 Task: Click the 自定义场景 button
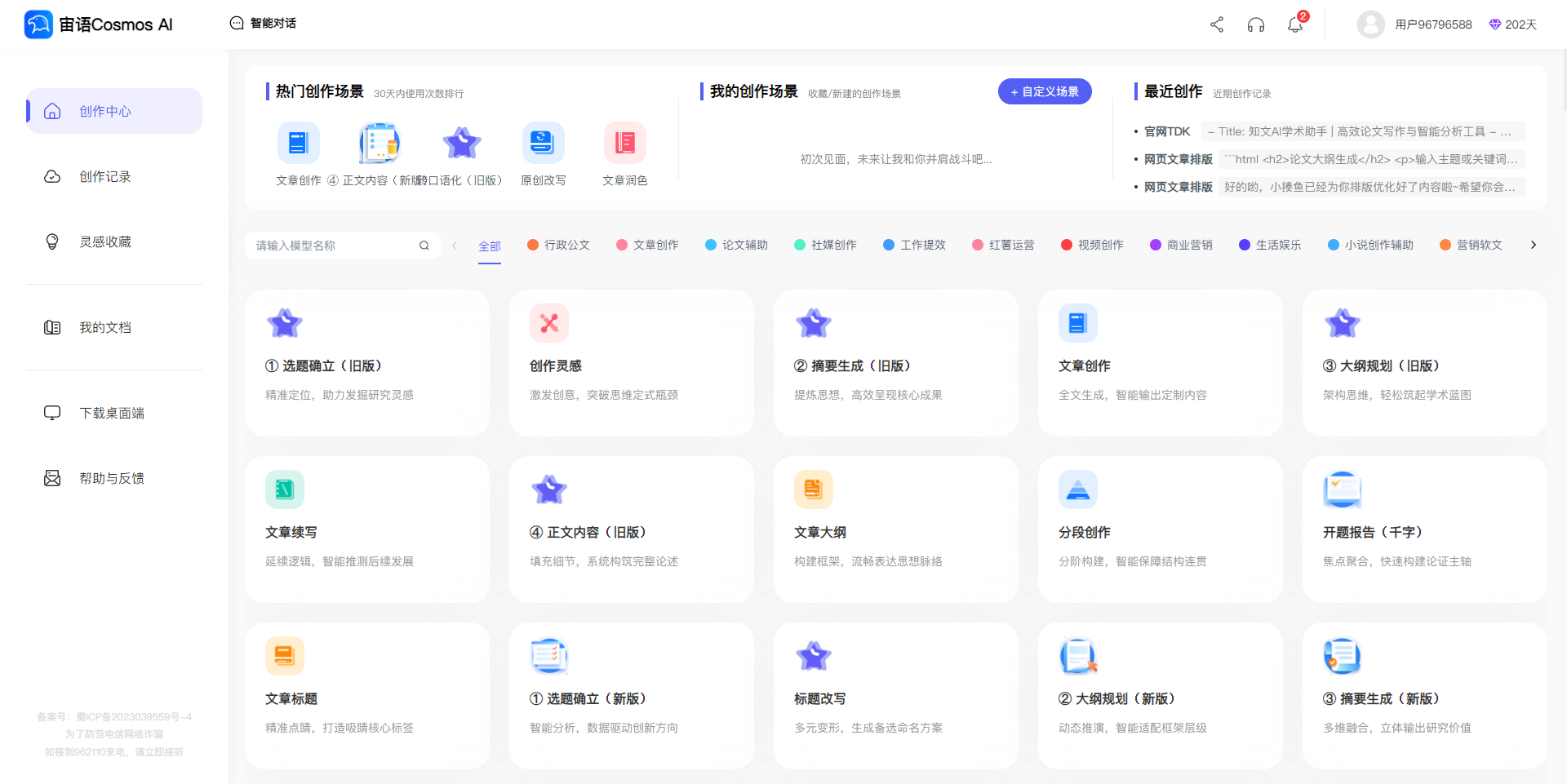point(1045,91)
